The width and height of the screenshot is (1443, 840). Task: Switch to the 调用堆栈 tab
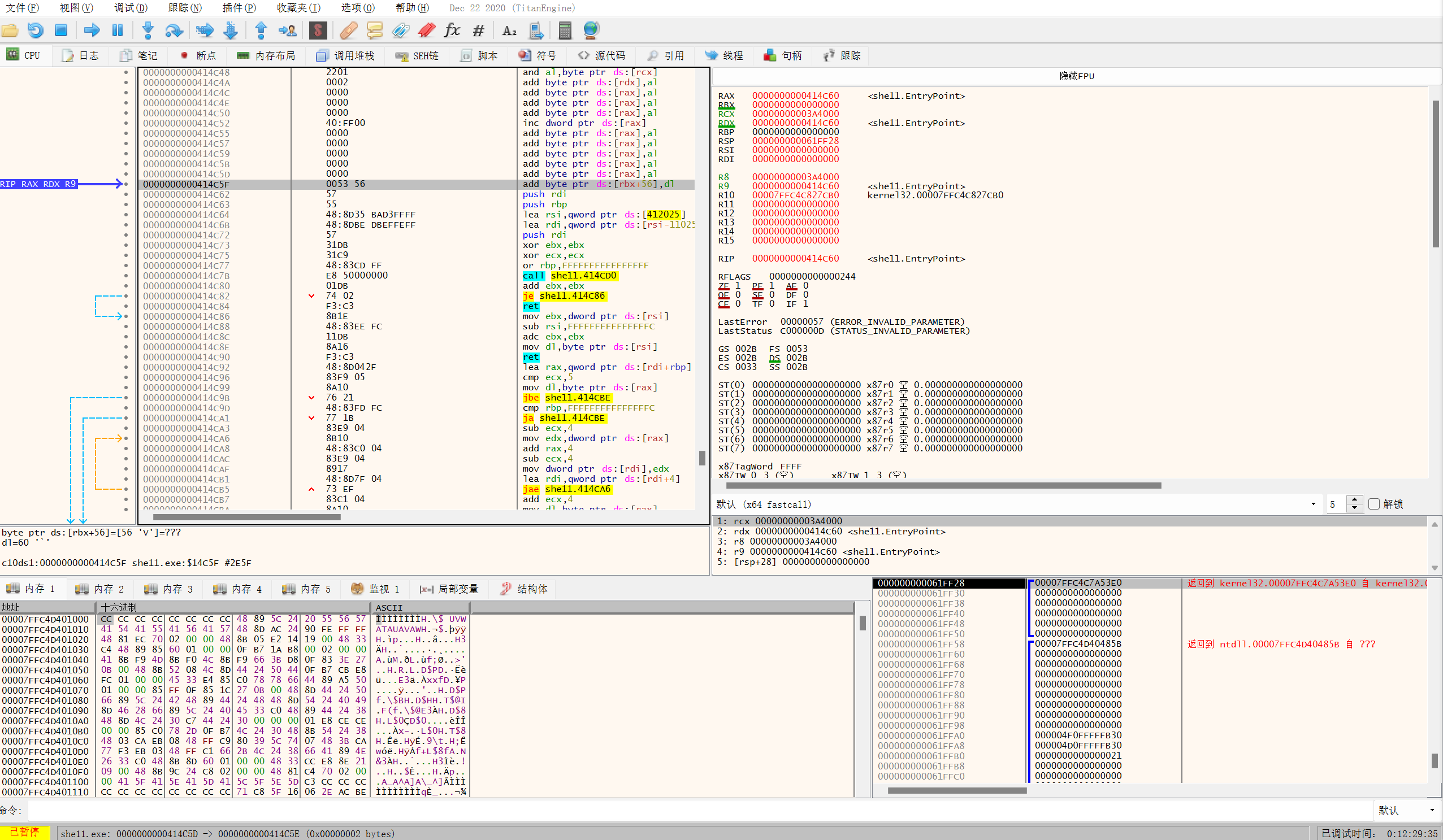coord(345,55)
